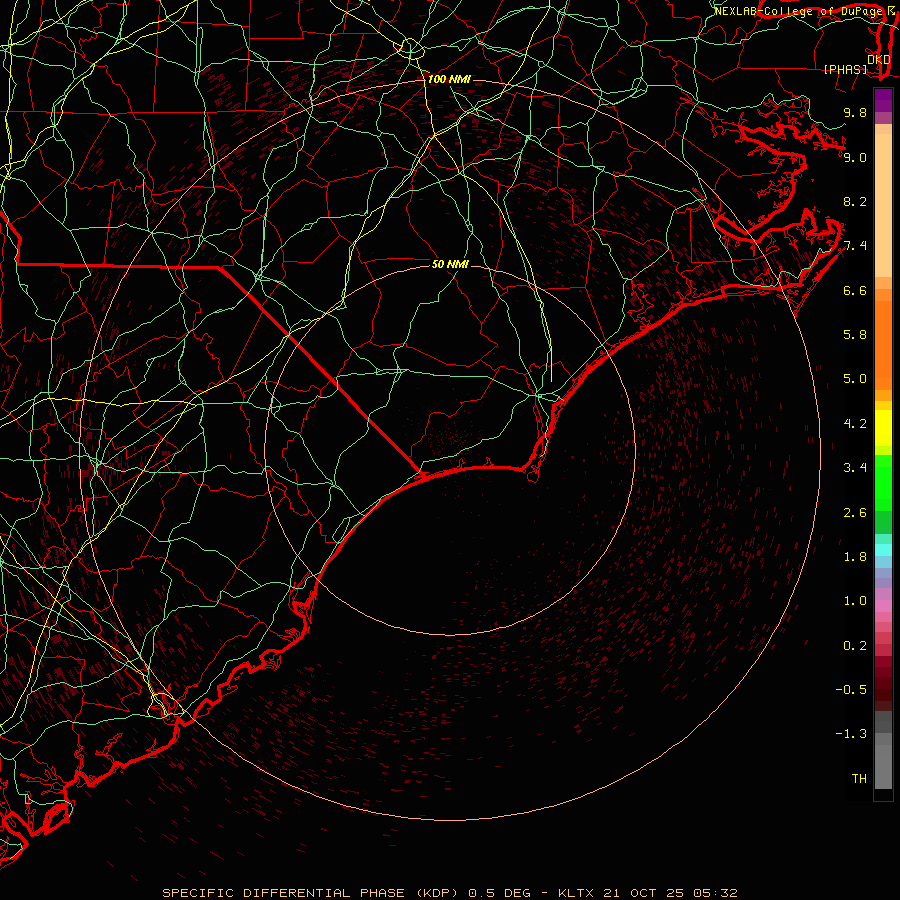Click the cyan segment of the color bar
Viewport: 900px width, 900px height.
pyautogui.click(x=883, y=550)
